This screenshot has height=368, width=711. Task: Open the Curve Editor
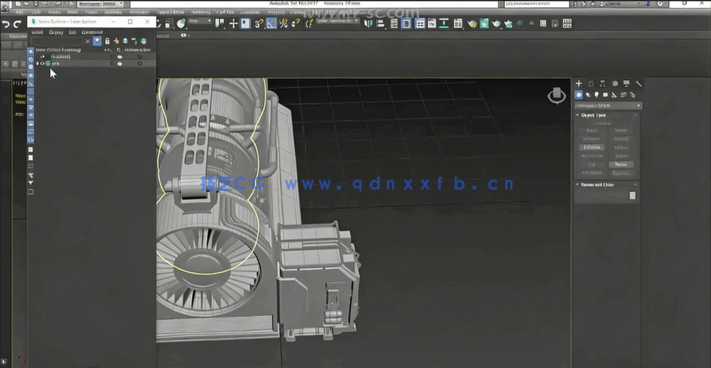click(x=431, y=24)
